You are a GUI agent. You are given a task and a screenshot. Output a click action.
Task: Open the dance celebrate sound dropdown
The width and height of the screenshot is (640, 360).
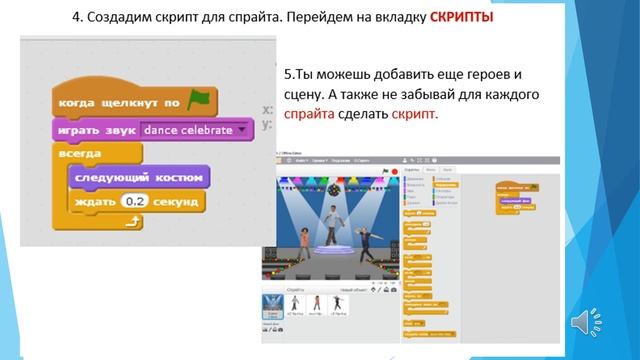(242, 130)
